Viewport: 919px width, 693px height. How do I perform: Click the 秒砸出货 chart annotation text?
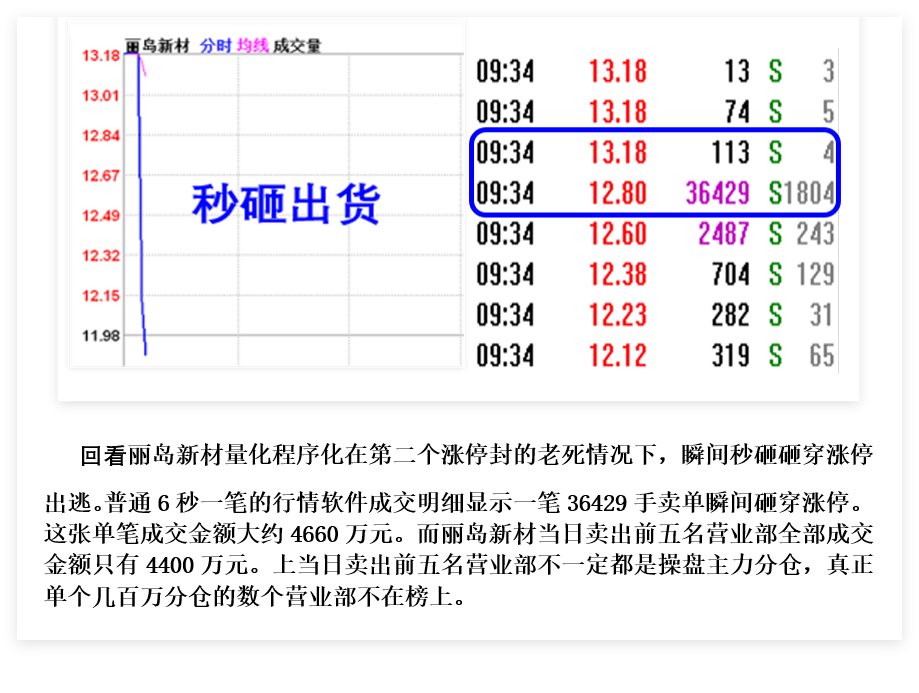[x=286, y=203]
